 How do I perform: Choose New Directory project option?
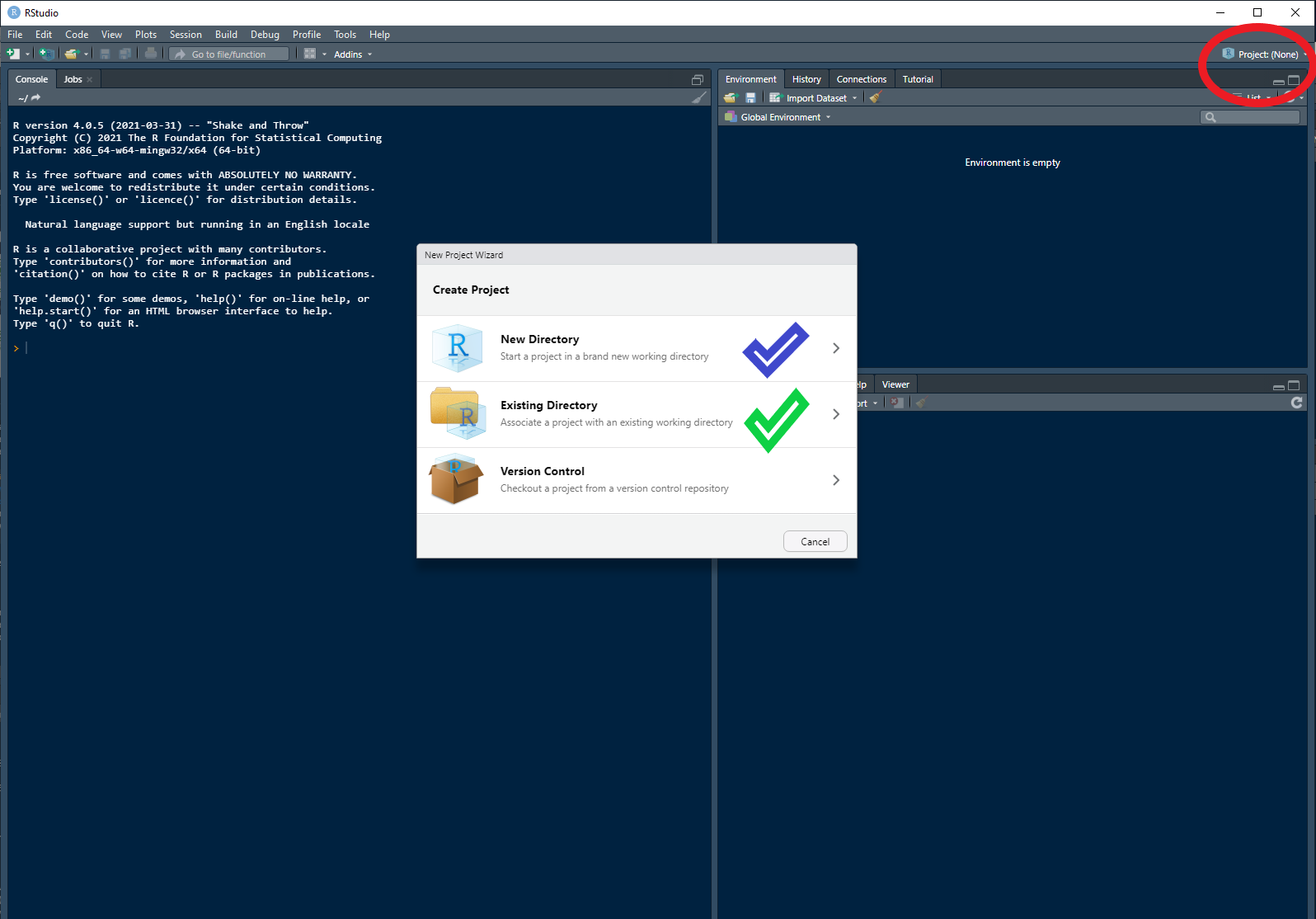click(x=637, y=348)
